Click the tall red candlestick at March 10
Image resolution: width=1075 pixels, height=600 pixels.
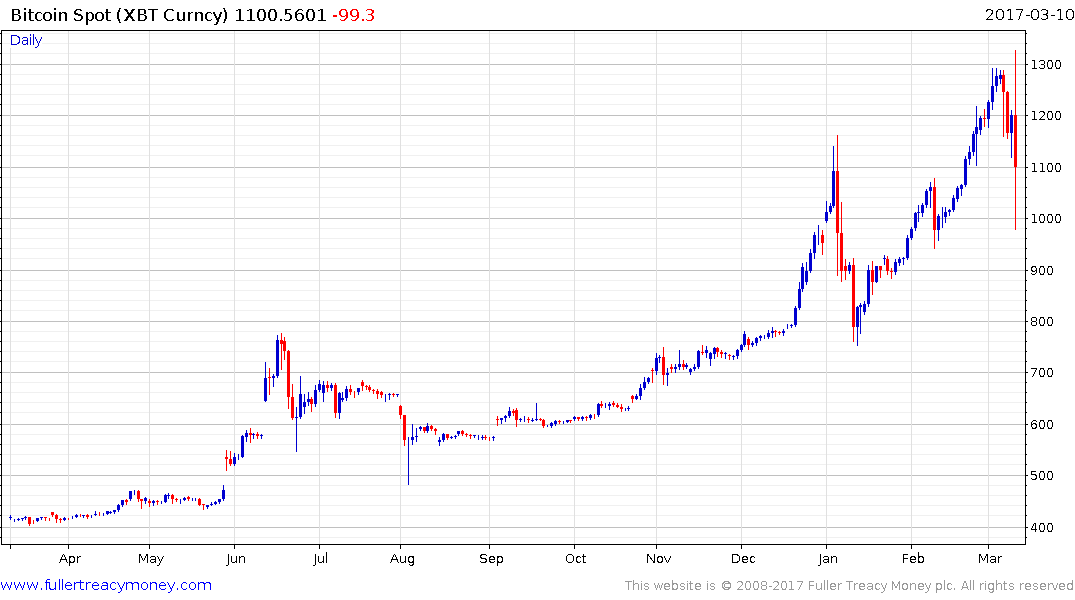pos(1015,141)
